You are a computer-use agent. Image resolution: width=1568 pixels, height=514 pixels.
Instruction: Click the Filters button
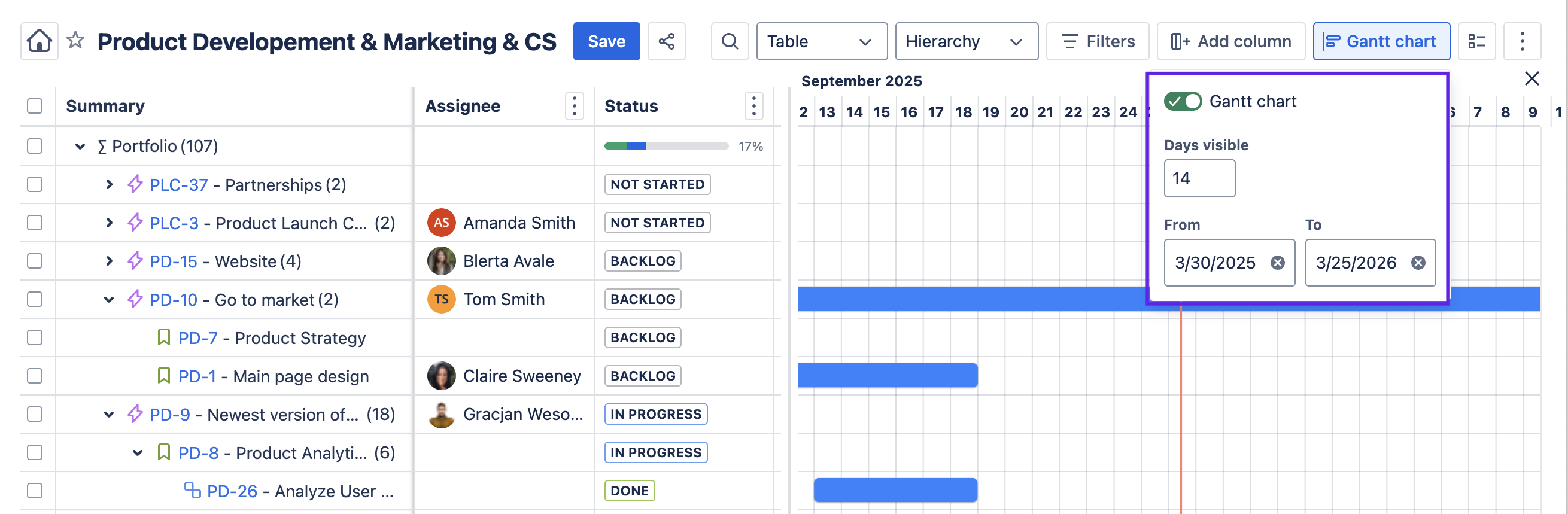pos(1097,41)
